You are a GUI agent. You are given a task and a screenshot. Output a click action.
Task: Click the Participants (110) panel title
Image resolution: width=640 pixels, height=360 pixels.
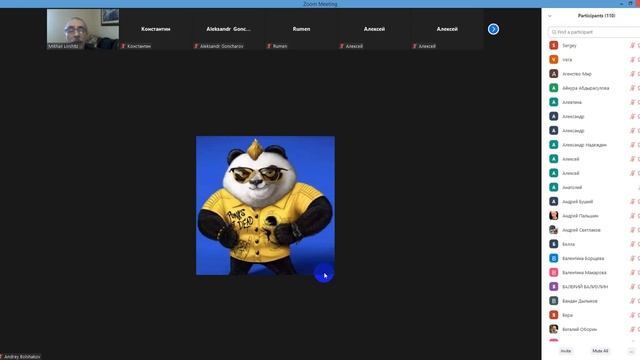click(596, 16)
